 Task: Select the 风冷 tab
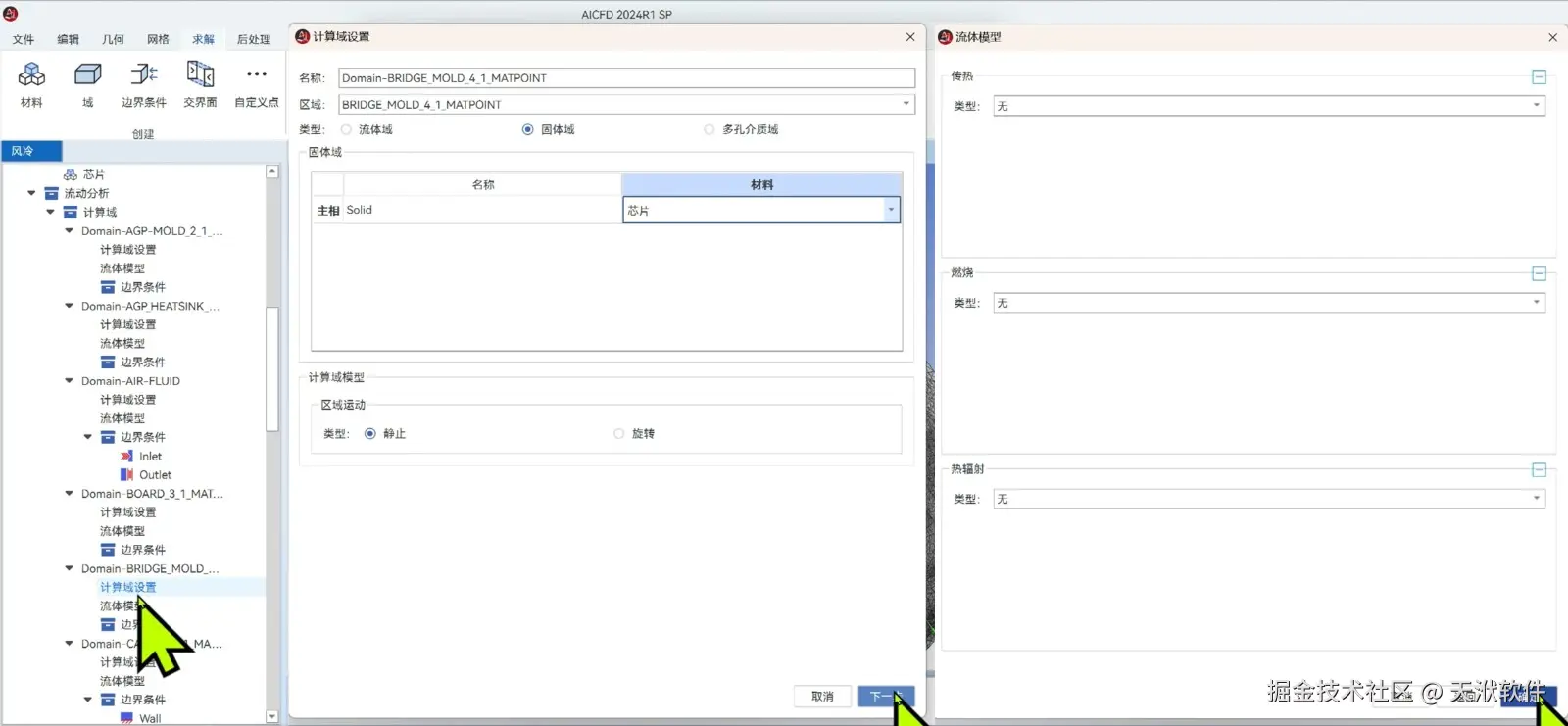click(x=31, y=151)
